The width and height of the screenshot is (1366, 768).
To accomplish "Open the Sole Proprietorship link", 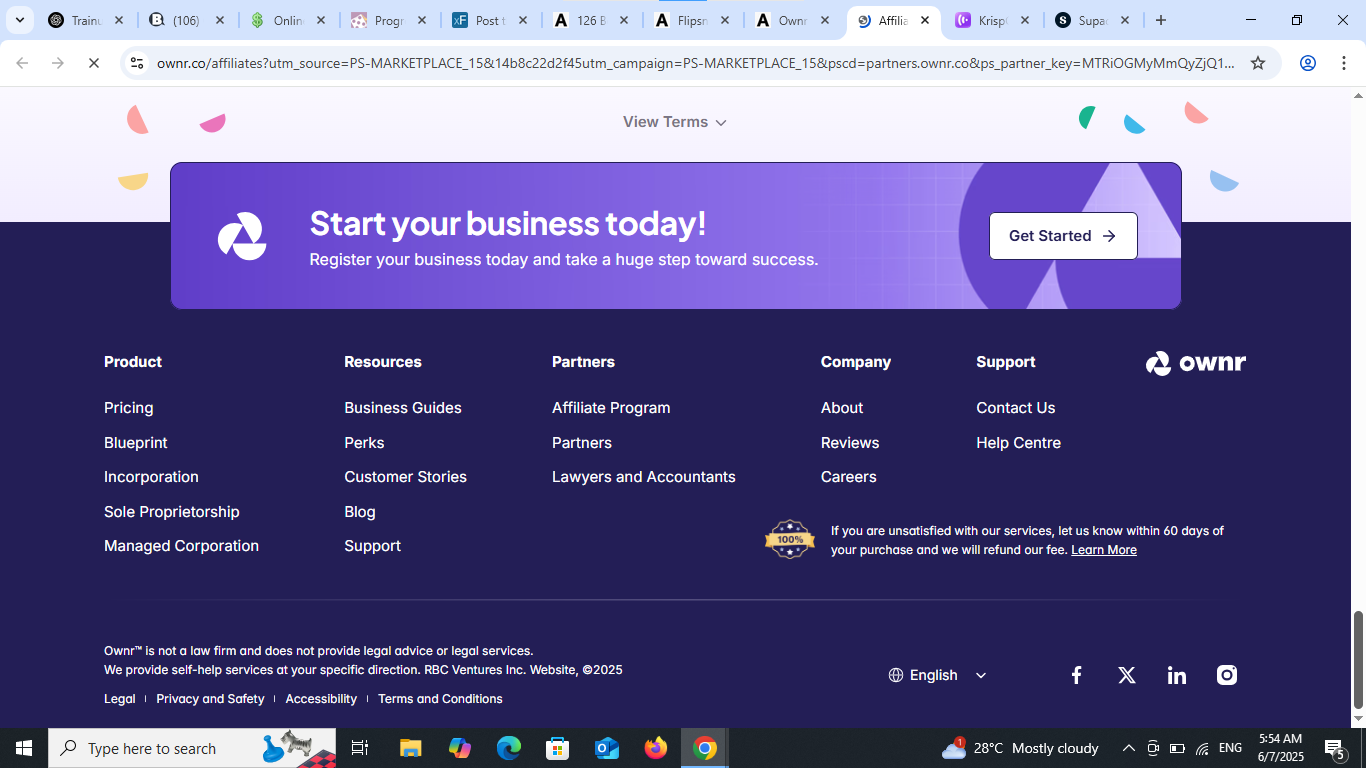I will 172,512.
